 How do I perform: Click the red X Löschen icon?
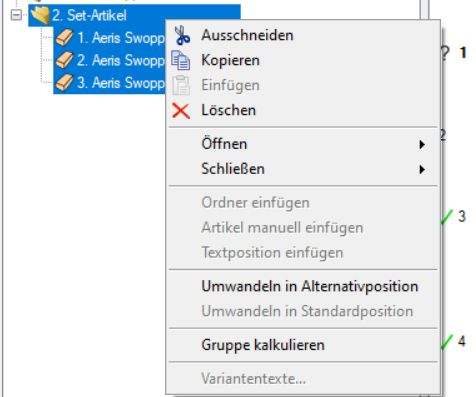tap(181, 111)
